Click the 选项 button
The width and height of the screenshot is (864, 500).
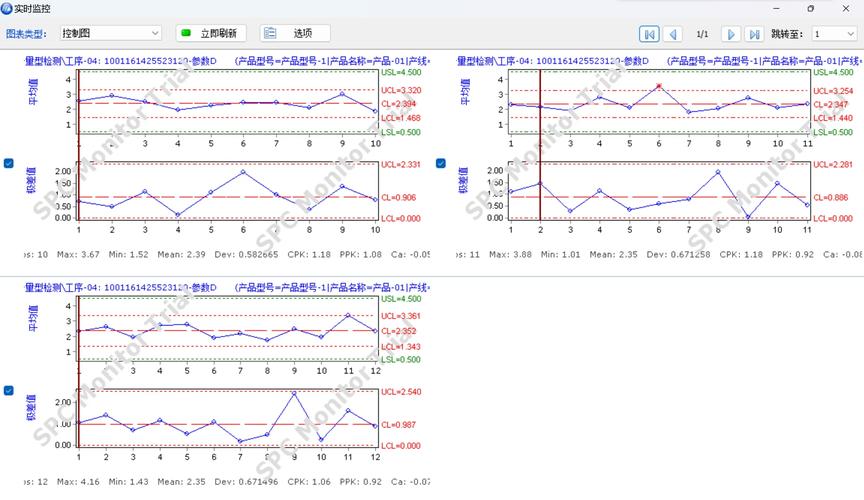pos(295,34)
